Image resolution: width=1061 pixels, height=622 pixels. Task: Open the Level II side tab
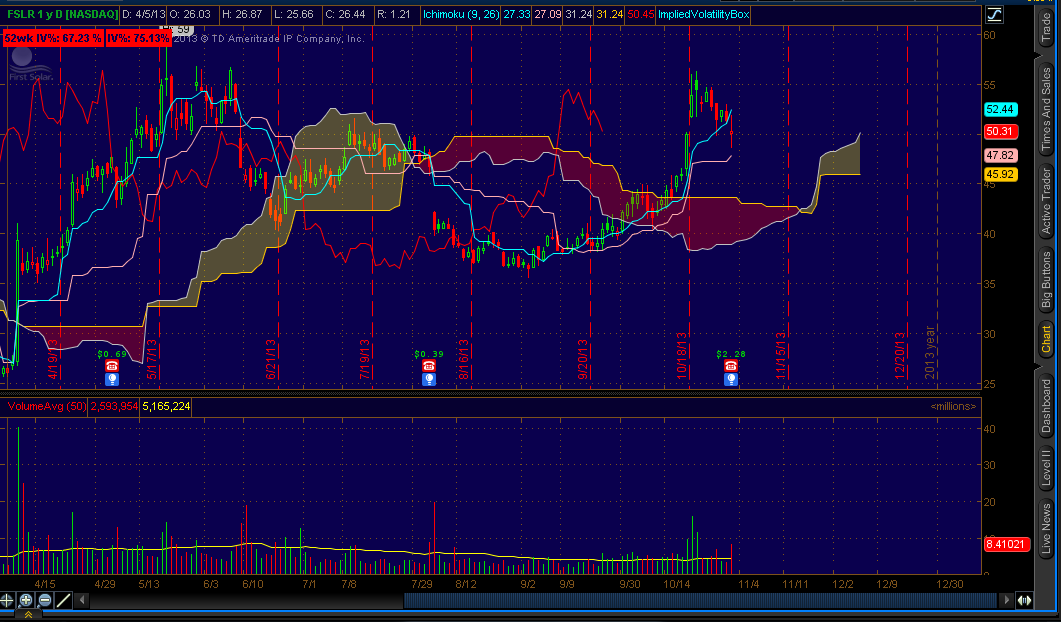click(1046, 467)
